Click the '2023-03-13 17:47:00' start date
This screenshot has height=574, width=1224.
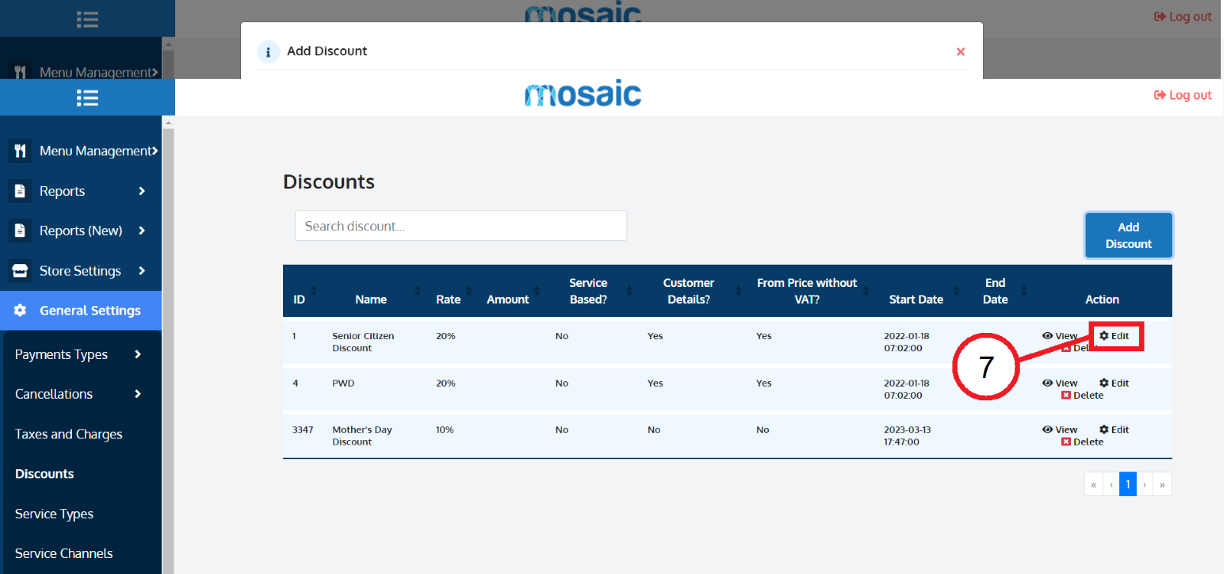(x=907, y=436)
